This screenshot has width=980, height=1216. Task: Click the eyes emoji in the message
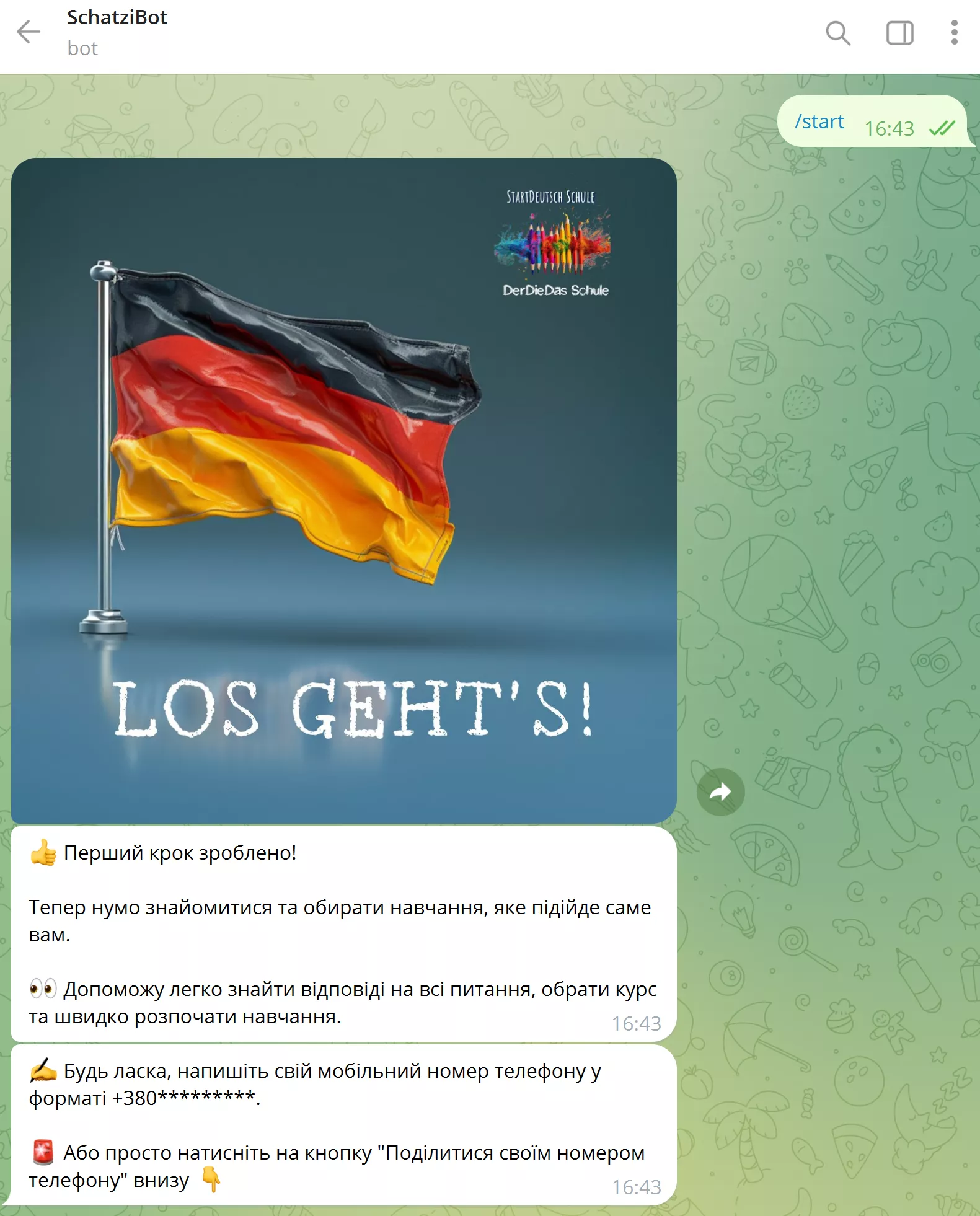[x=43, y=989]
